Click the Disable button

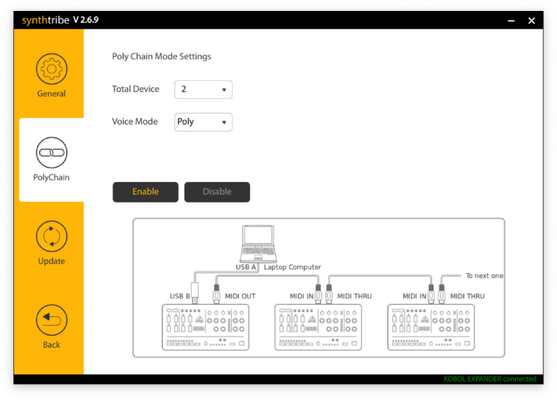(217, 192)
